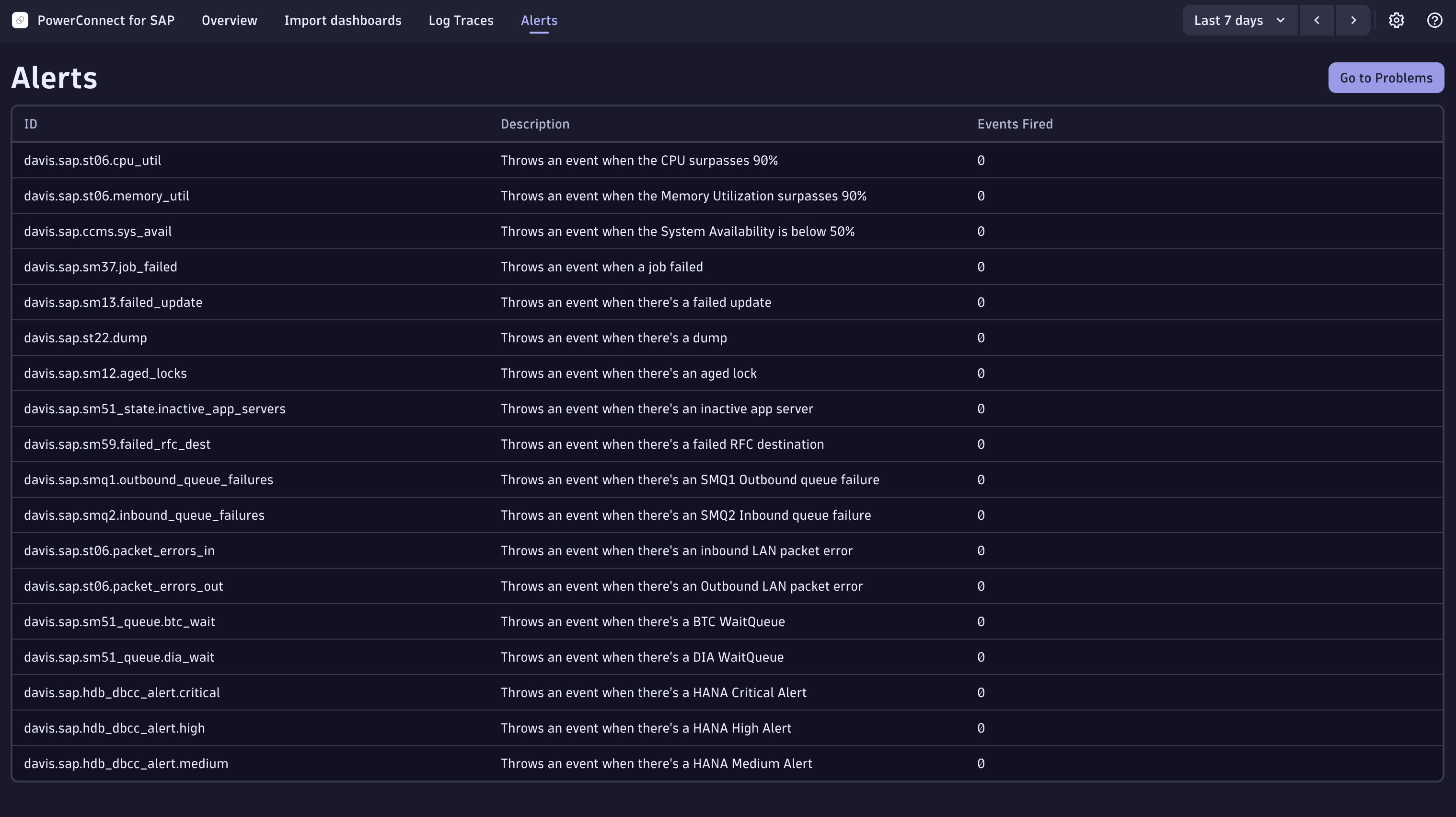Click the Events Fired column header

[x=1015, y=124]
